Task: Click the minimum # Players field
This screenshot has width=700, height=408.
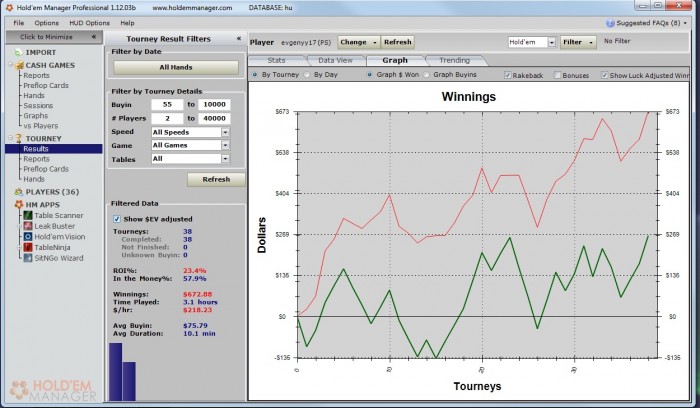Action: coord(167,118)
